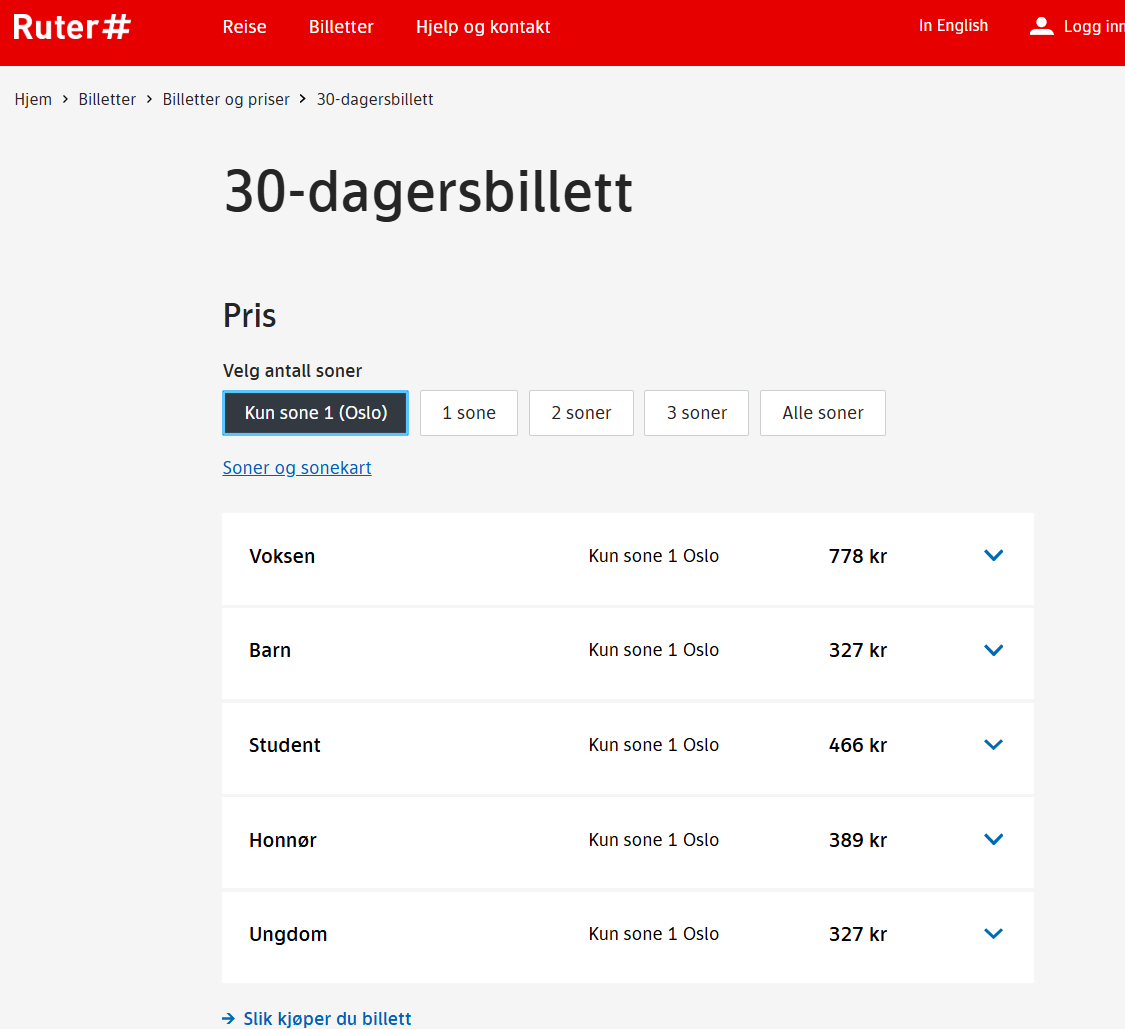Expand the Barn ticket row chevron

(993, 650)
